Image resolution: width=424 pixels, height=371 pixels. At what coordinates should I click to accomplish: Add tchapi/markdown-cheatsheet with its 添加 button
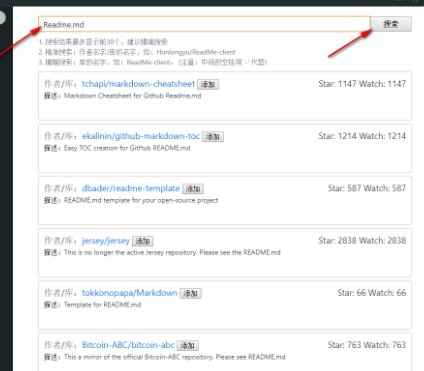(x=208, y=85)
